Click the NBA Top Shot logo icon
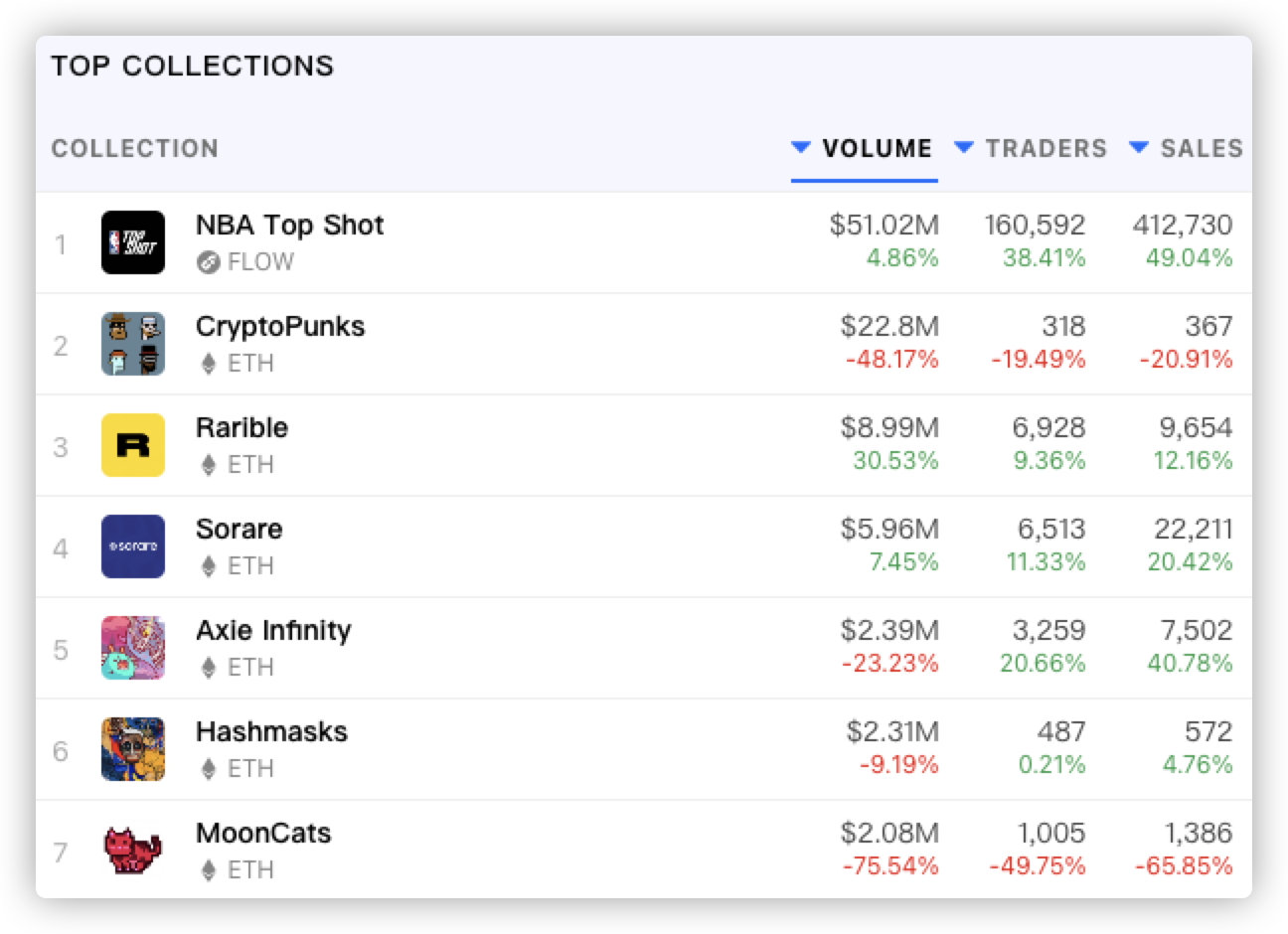Screen dimensions: 1288x934 point(133,242)
